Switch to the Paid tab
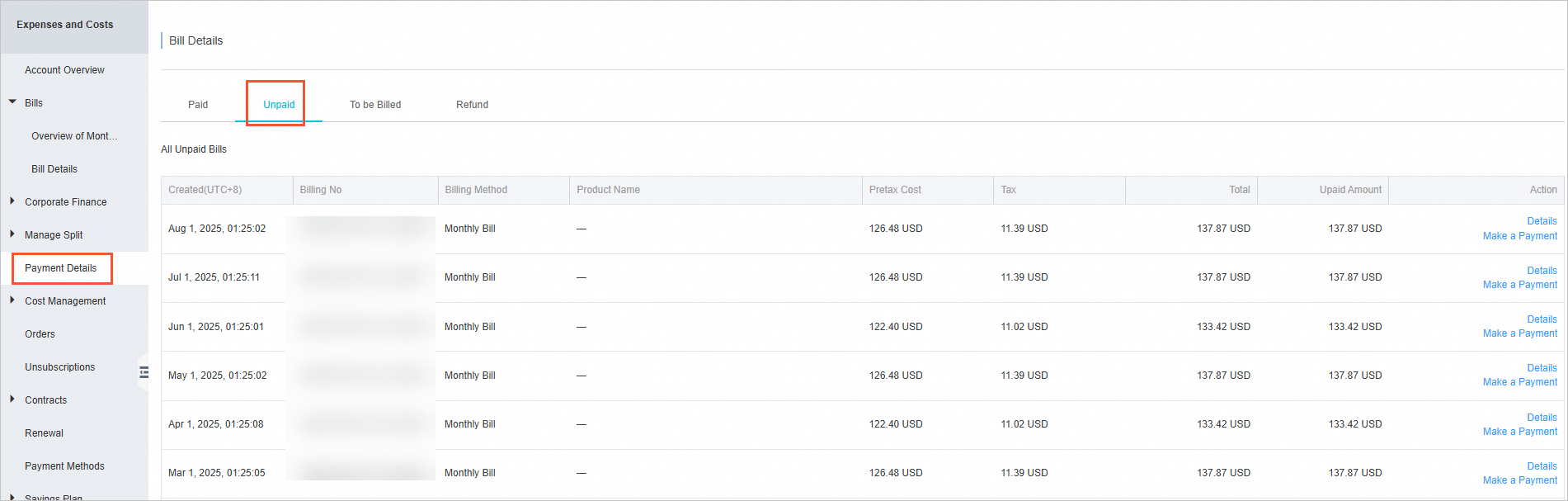The width and height of the screenshot is (1568, 501). coord(198,105)
